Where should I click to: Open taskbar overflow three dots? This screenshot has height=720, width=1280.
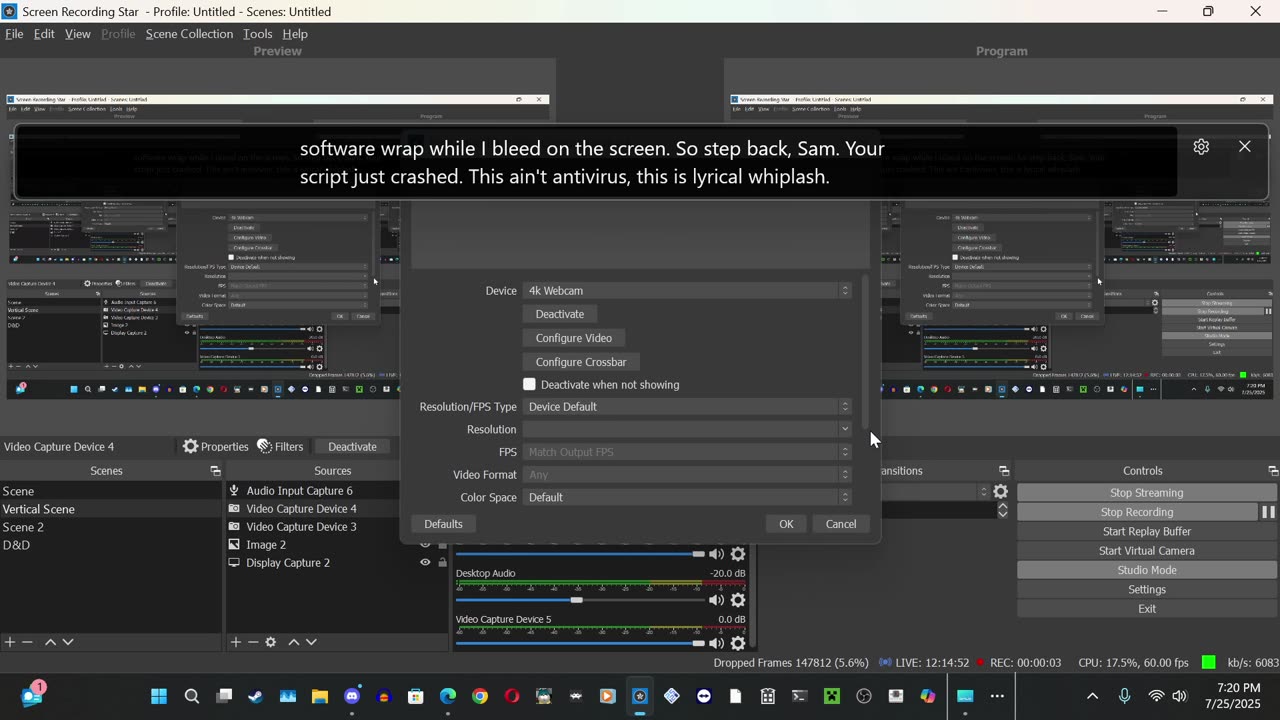(997, 696)
